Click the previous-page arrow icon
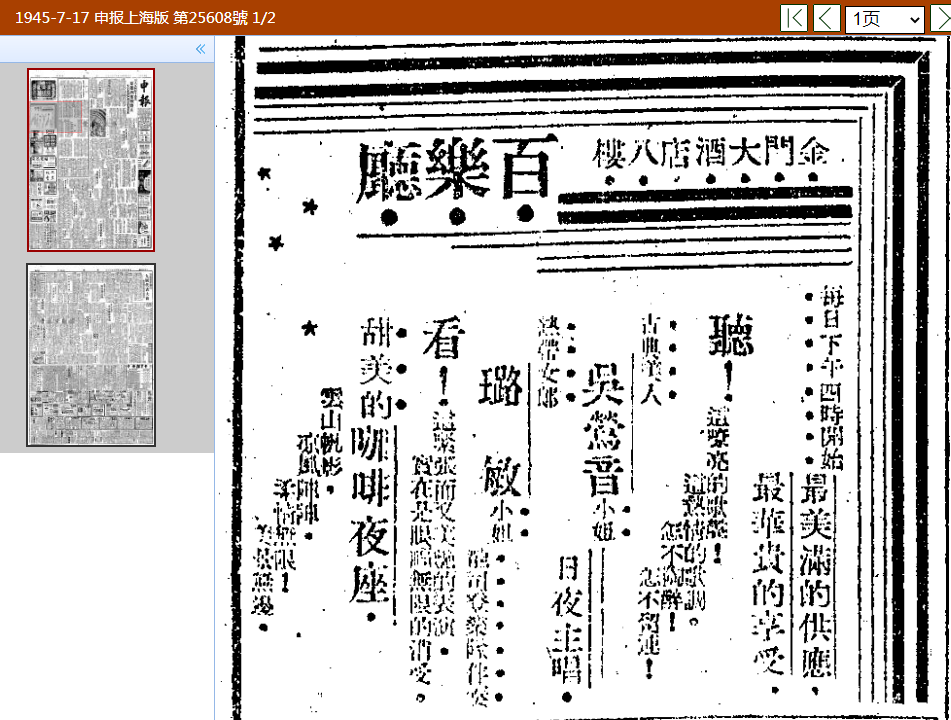 click(827, 18)
